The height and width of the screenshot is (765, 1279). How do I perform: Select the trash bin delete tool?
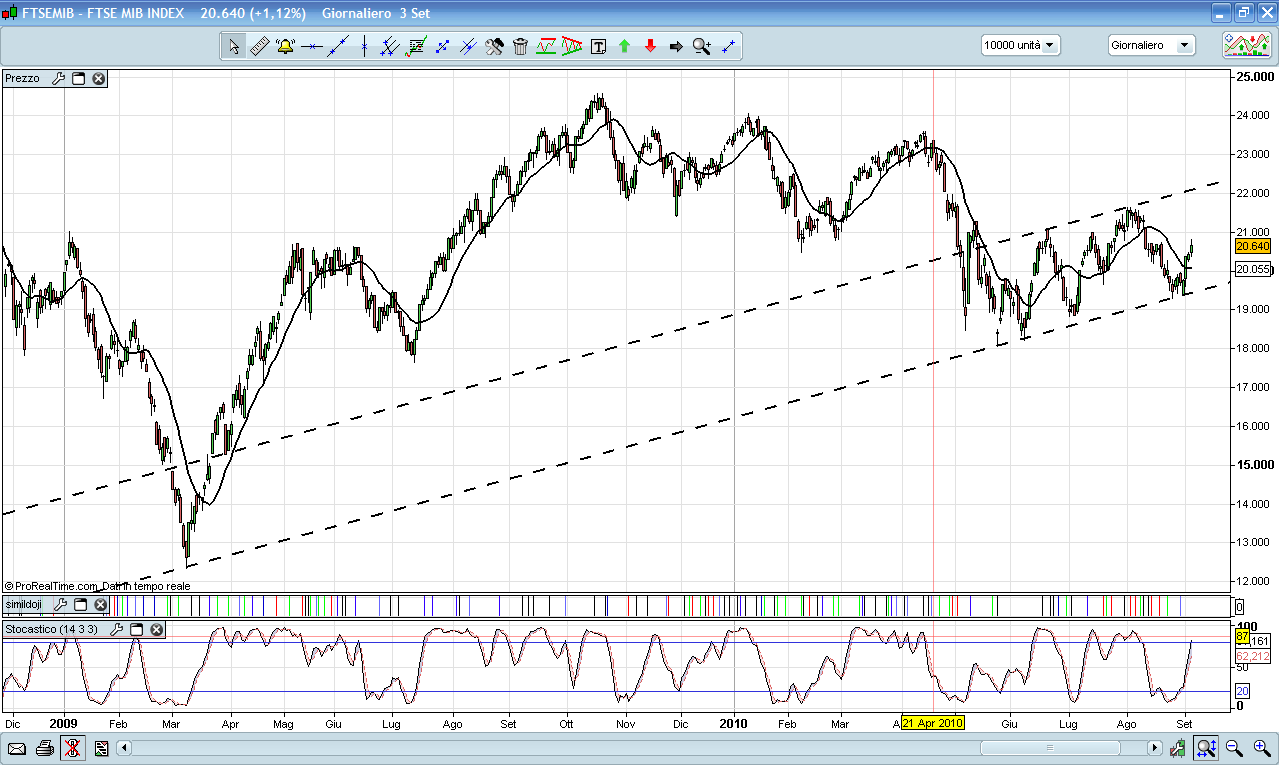520,46
